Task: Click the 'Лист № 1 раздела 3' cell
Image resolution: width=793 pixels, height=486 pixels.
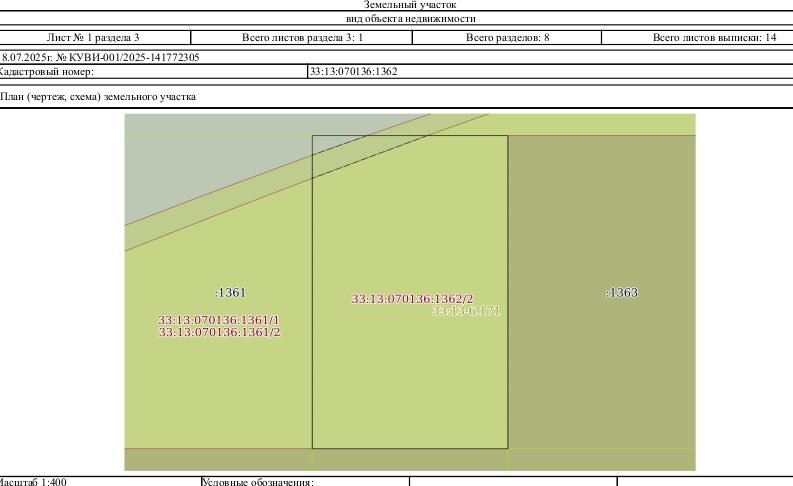Action: [x=93, y=37]
